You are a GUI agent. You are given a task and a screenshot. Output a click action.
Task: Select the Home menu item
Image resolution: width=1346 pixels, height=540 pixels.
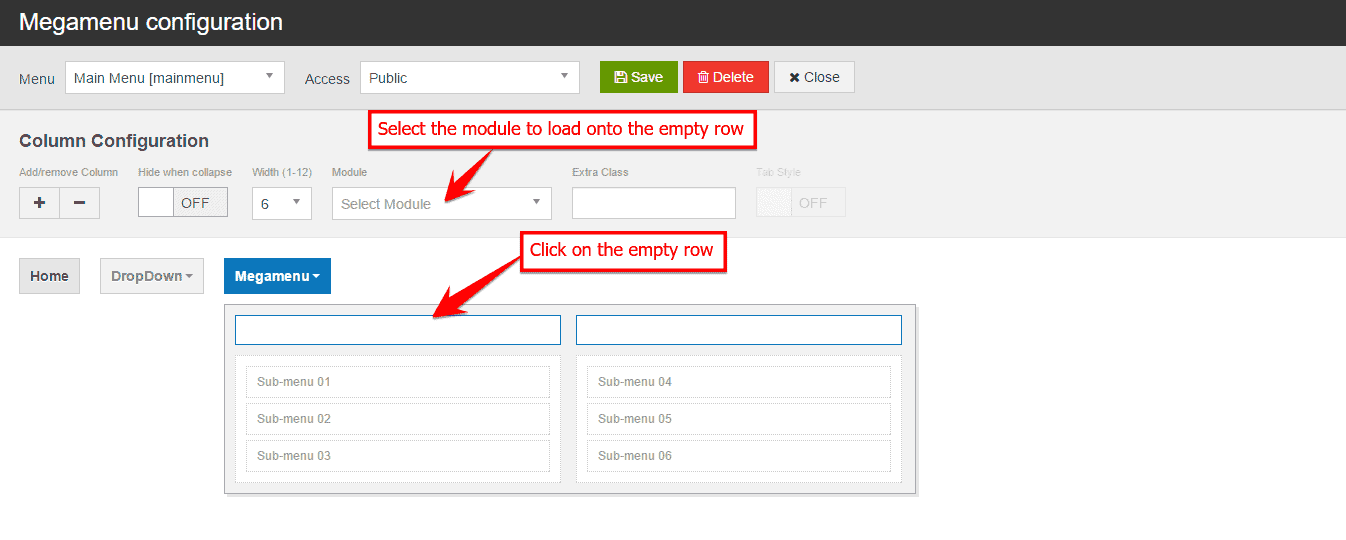tap(49, 276)
